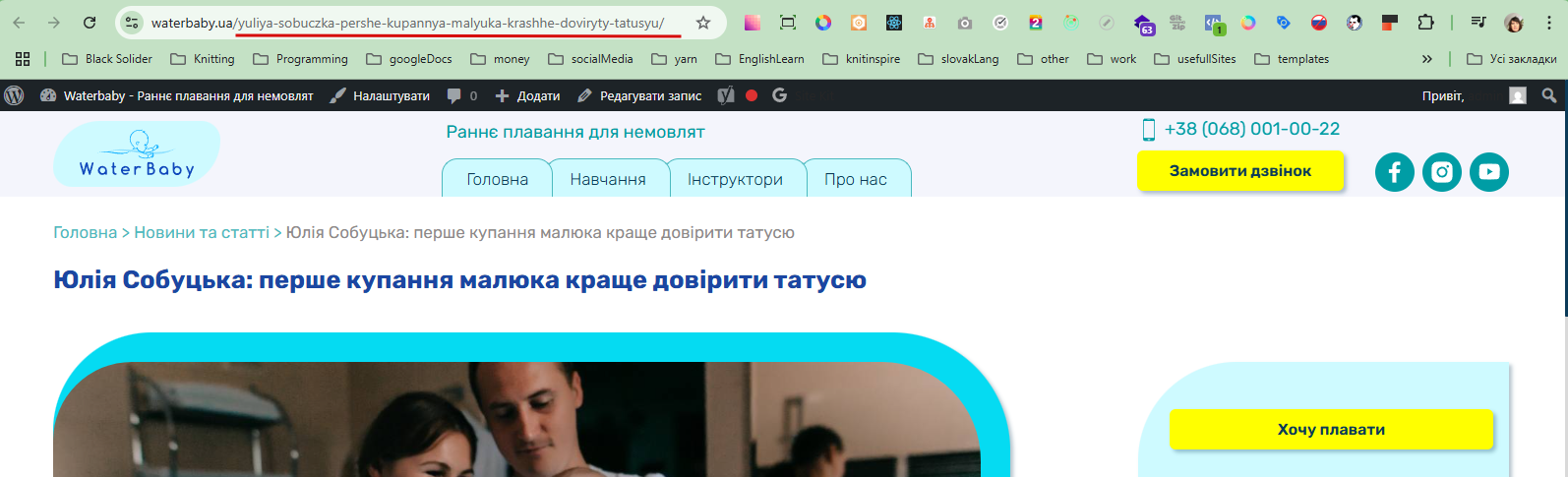Open the Knitting bookmarks folder
The height and width of the screenshot is (477, 1568).
coord(203,59)
